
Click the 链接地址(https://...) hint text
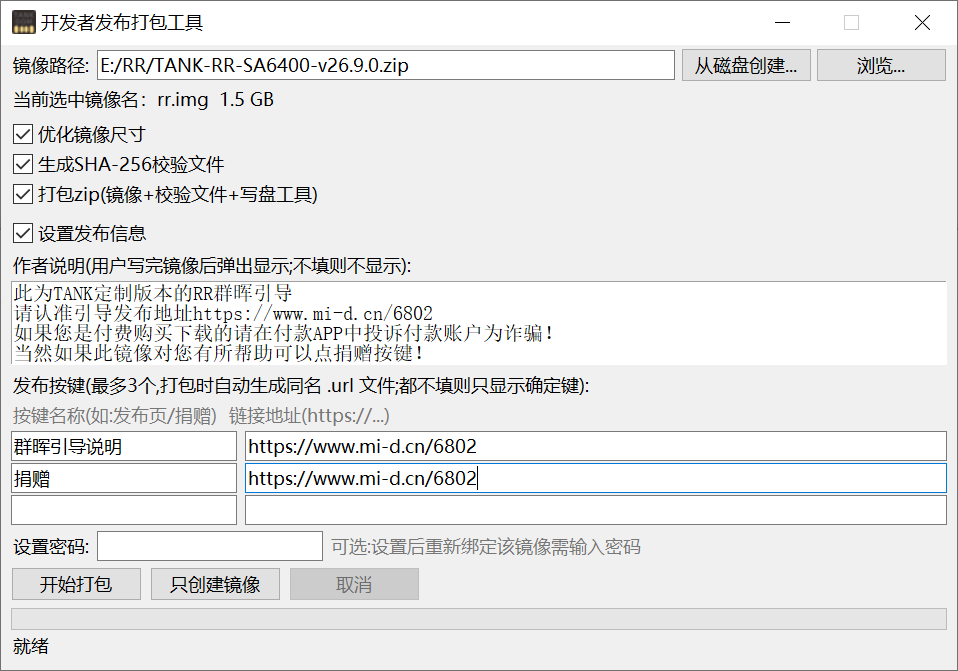click(x=309, y=416)
